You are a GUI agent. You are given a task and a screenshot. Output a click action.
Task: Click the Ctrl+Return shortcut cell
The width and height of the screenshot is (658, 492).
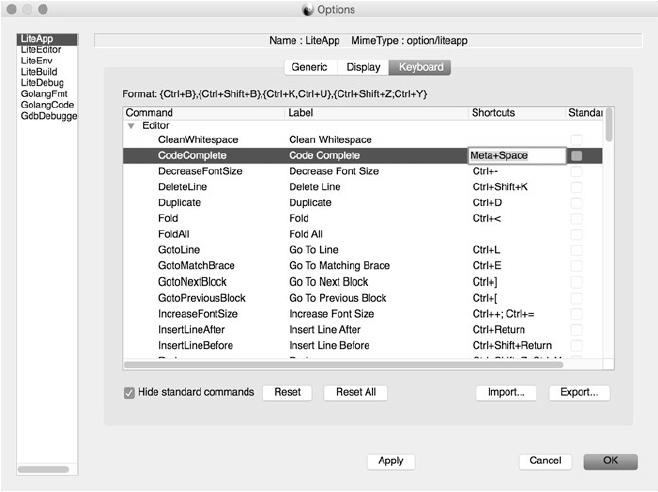499,330
